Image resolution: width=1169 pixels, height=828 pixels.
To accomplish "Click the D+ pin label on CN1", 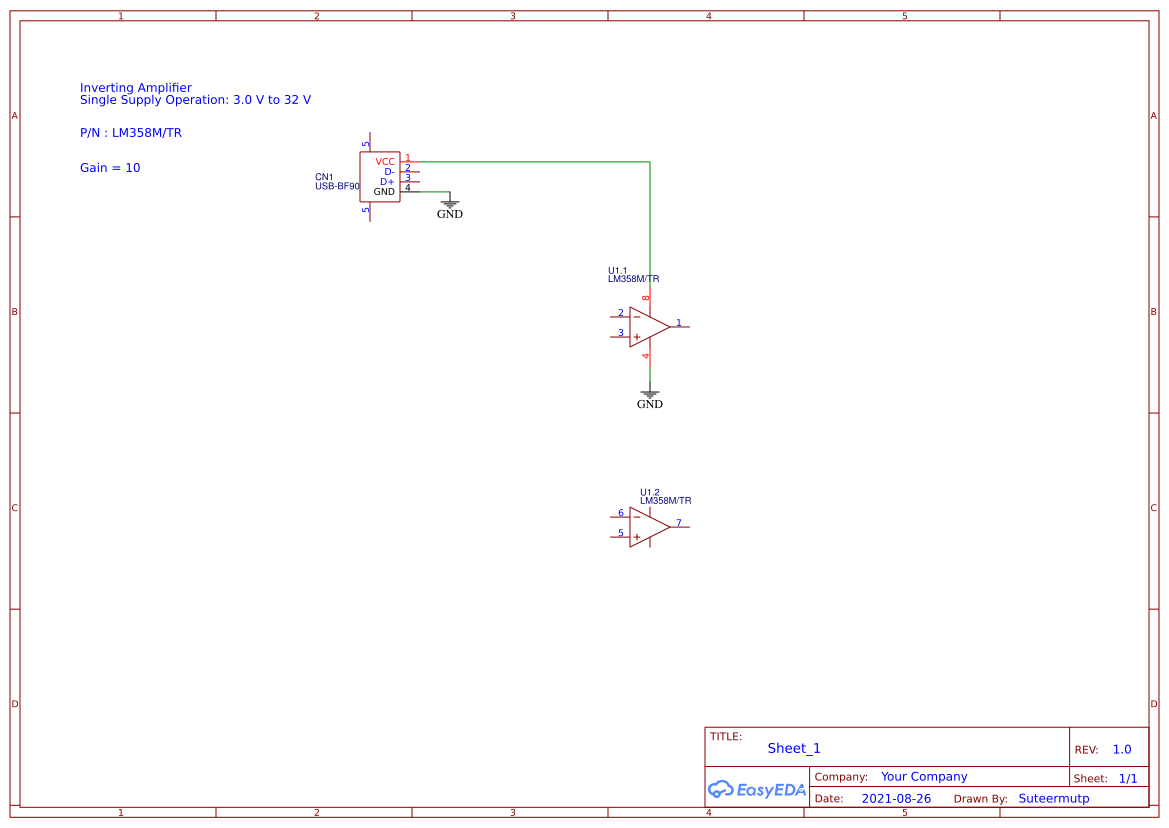I will click(385, 180).
